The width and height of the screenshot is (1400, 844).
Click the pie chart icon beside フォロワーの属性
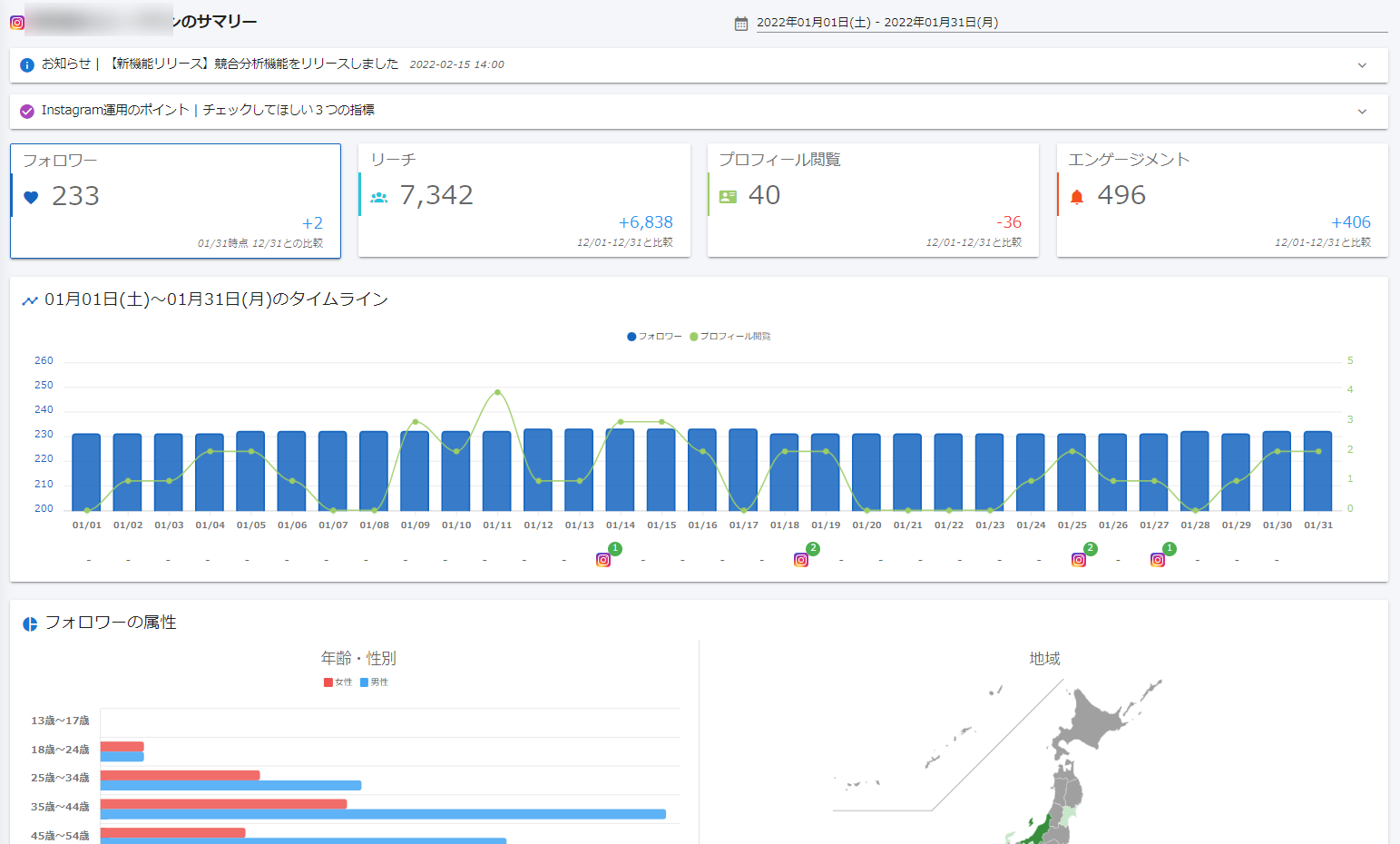click(30, 623)
